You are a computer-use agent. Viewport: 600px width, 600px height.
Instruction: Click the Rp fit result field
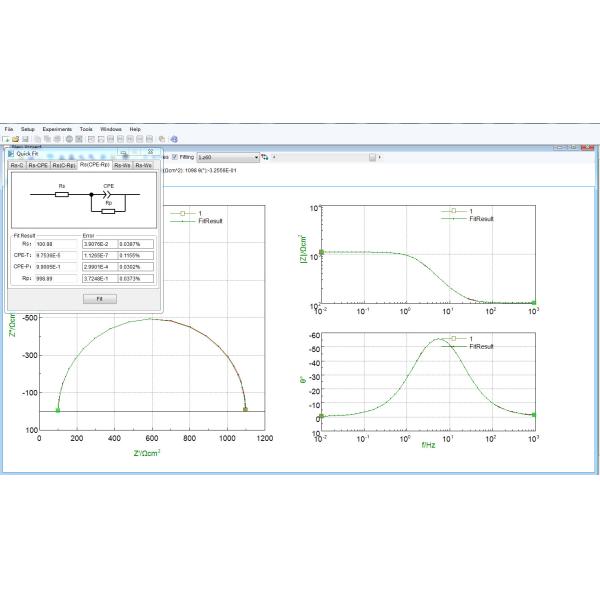[57, 278]
